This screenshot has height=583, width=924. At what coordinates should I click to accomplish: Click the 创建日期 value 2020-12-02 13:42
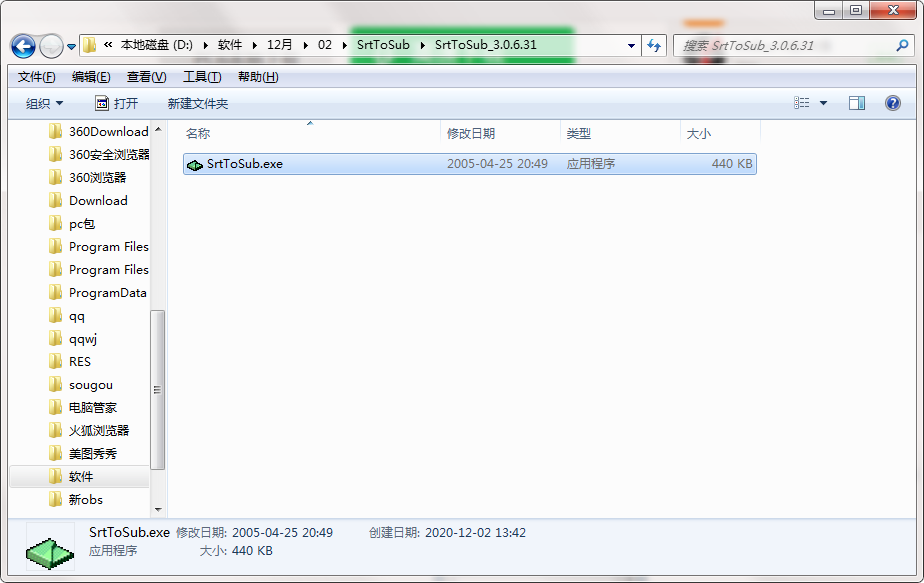point(475,533)
